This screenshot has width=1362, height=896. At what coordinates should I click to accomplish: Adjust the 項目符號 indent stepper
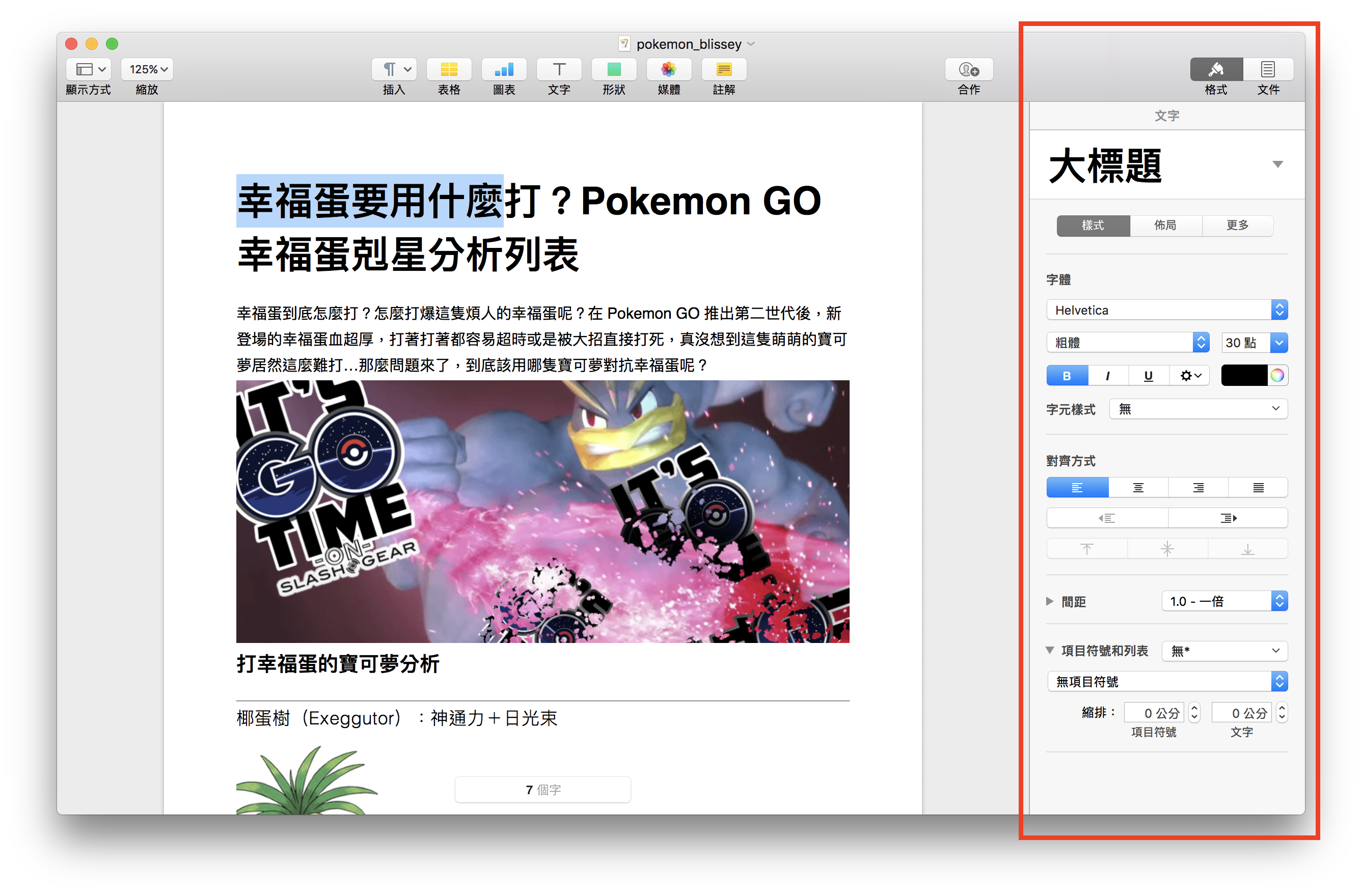1194,713
